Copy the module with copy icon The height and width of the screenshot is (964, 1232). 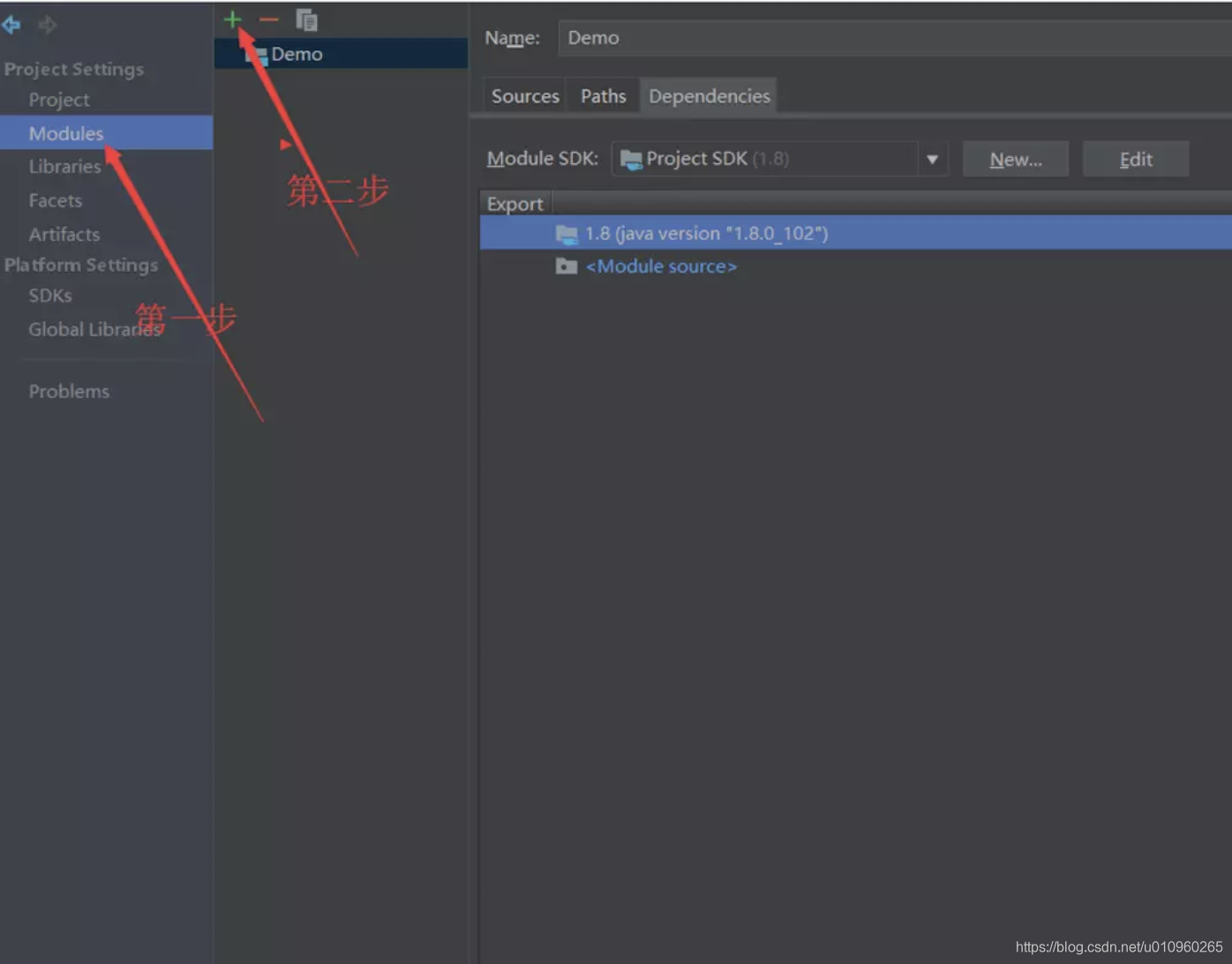point(306,19)
